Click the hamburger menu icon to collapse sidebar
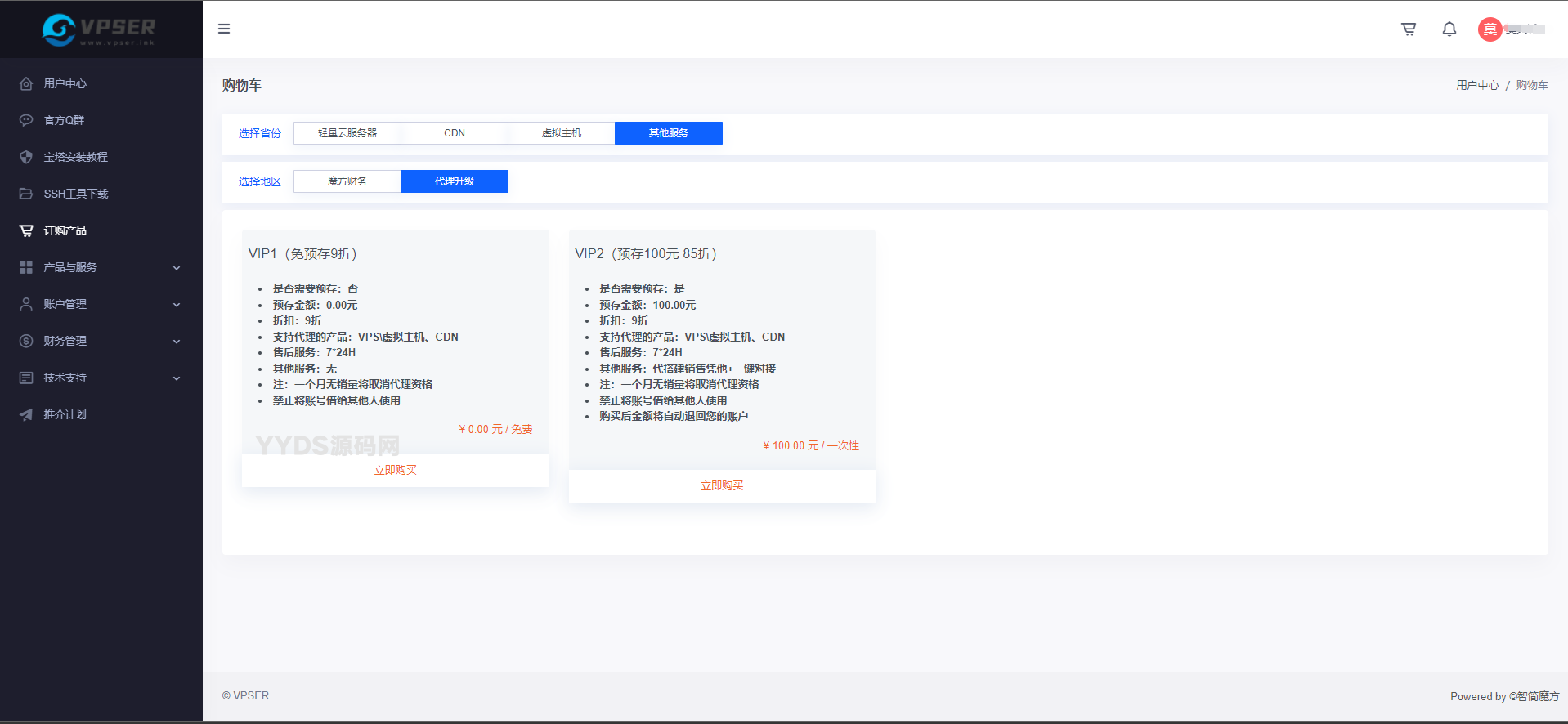 (224, 29)
